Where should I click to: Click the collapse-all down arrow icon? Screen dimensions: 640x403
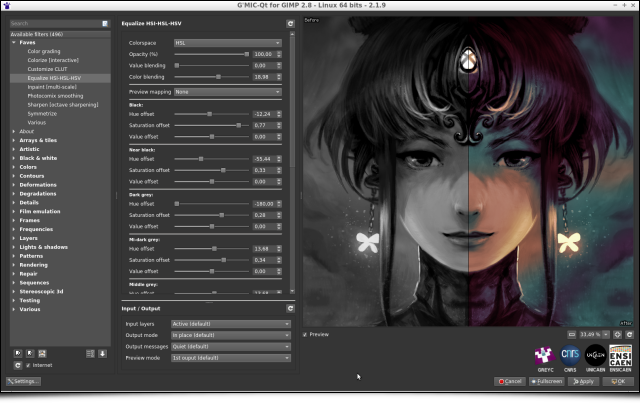(102, 354)
